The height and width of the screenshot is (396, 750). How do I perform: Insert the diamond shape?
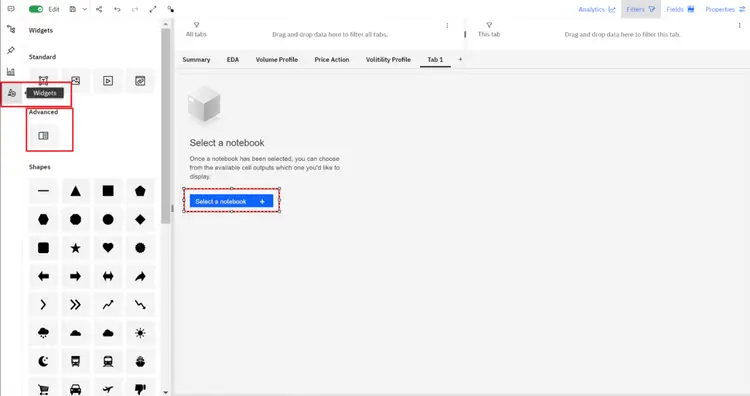coord(140,220)
